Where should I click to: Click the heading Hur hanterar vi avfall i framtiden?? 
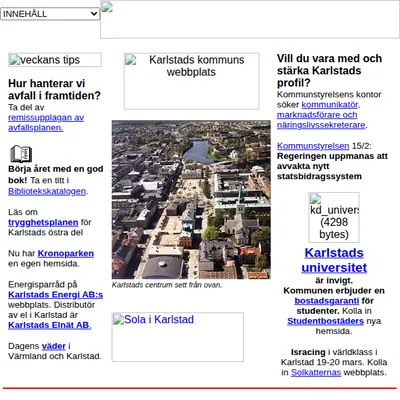[x=54, y=89]
